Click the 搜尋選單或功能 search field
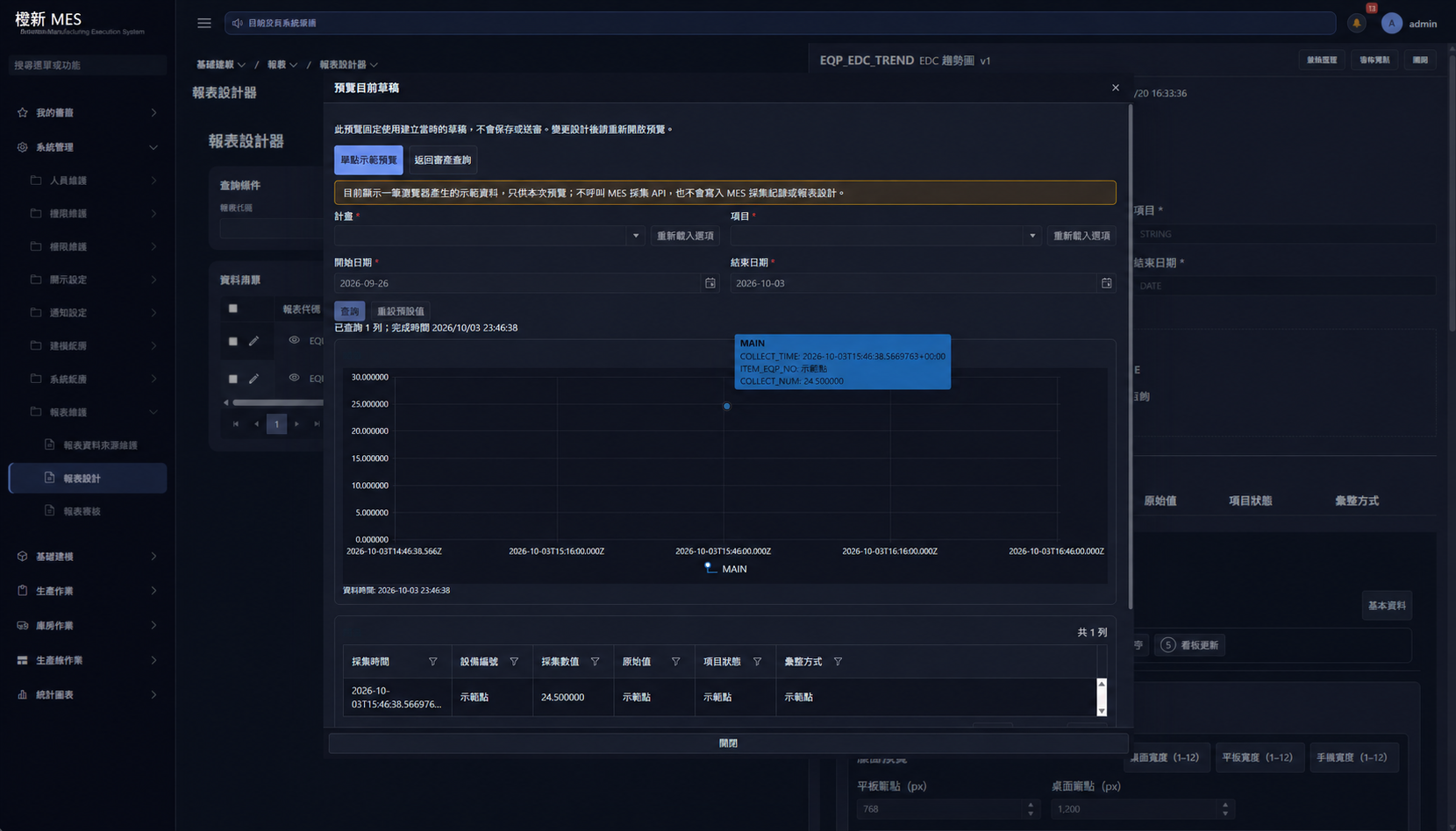The height and width of the screenshot is (831, 1456). click(88, 65)
